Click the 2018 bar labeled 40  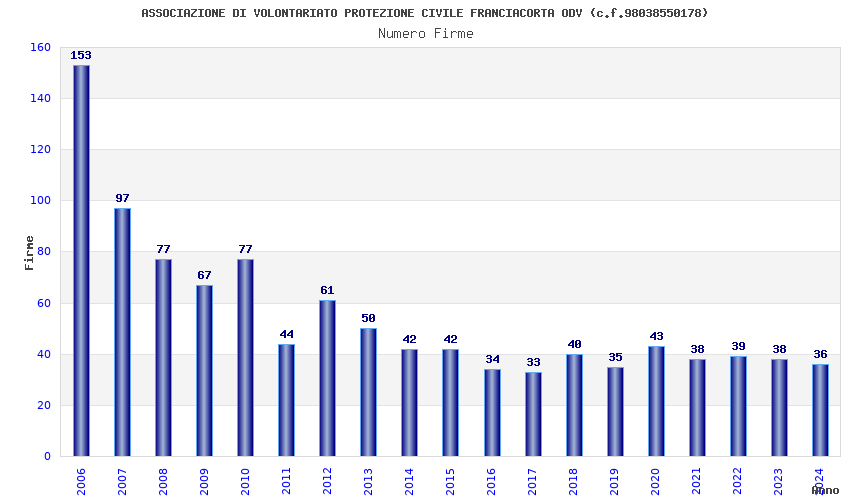pyautogui.click(x=575, y=405)
